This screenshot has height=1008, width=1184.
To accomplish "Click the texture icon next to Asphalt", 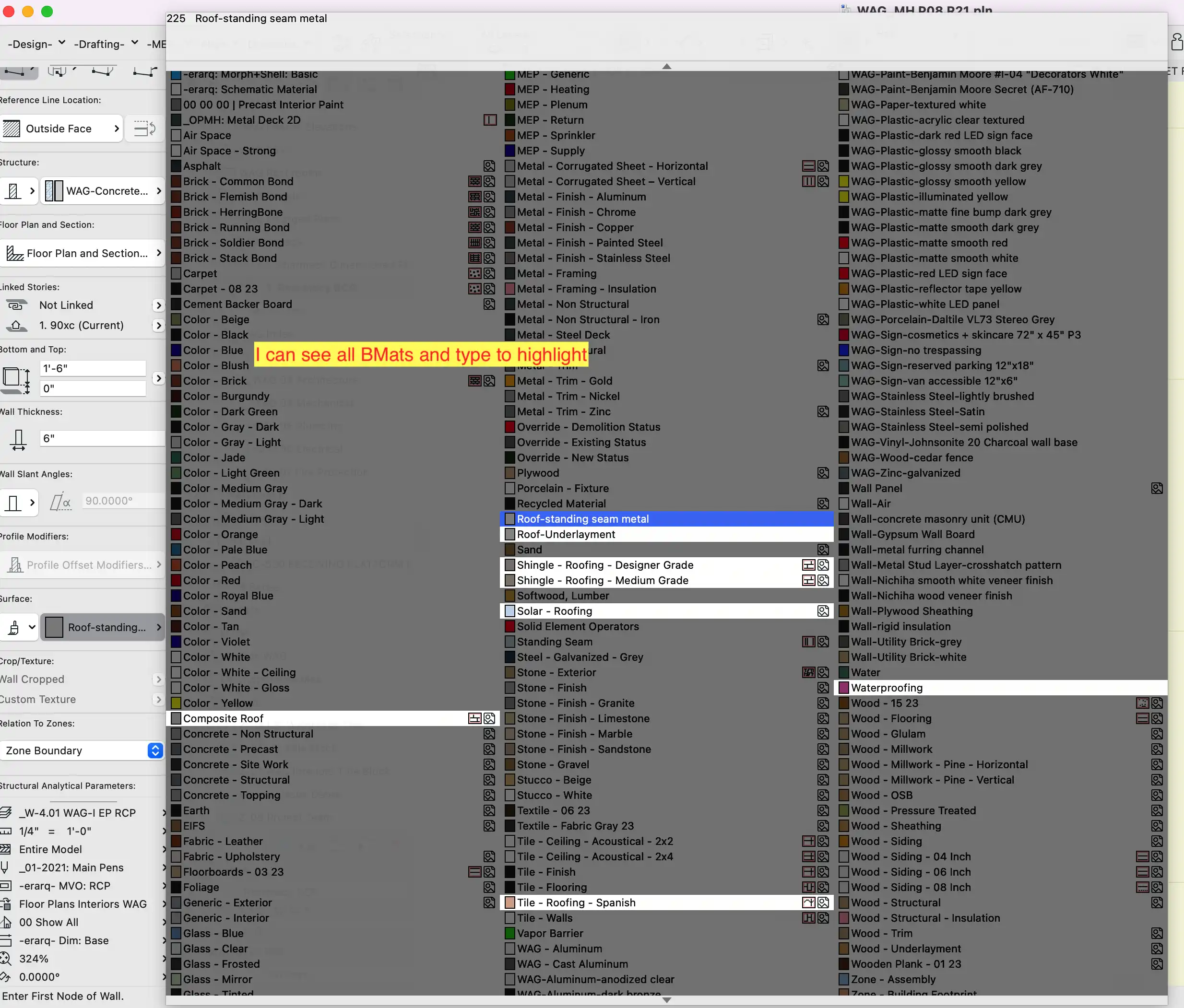I will tap(488, 165).
